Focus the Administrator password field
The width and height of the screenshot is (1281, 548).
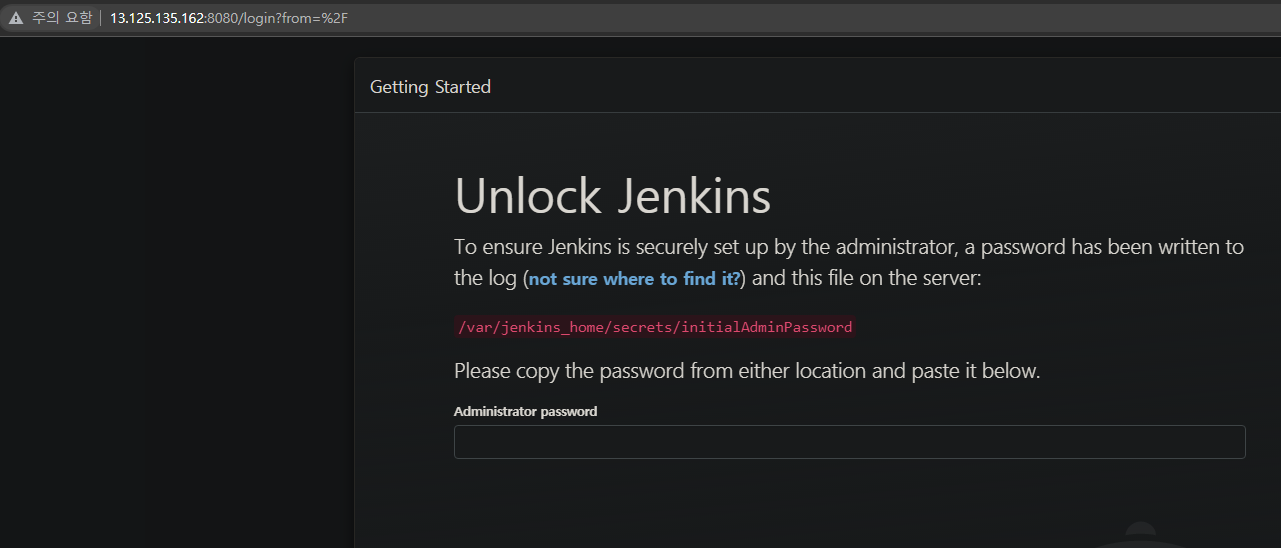850,442
